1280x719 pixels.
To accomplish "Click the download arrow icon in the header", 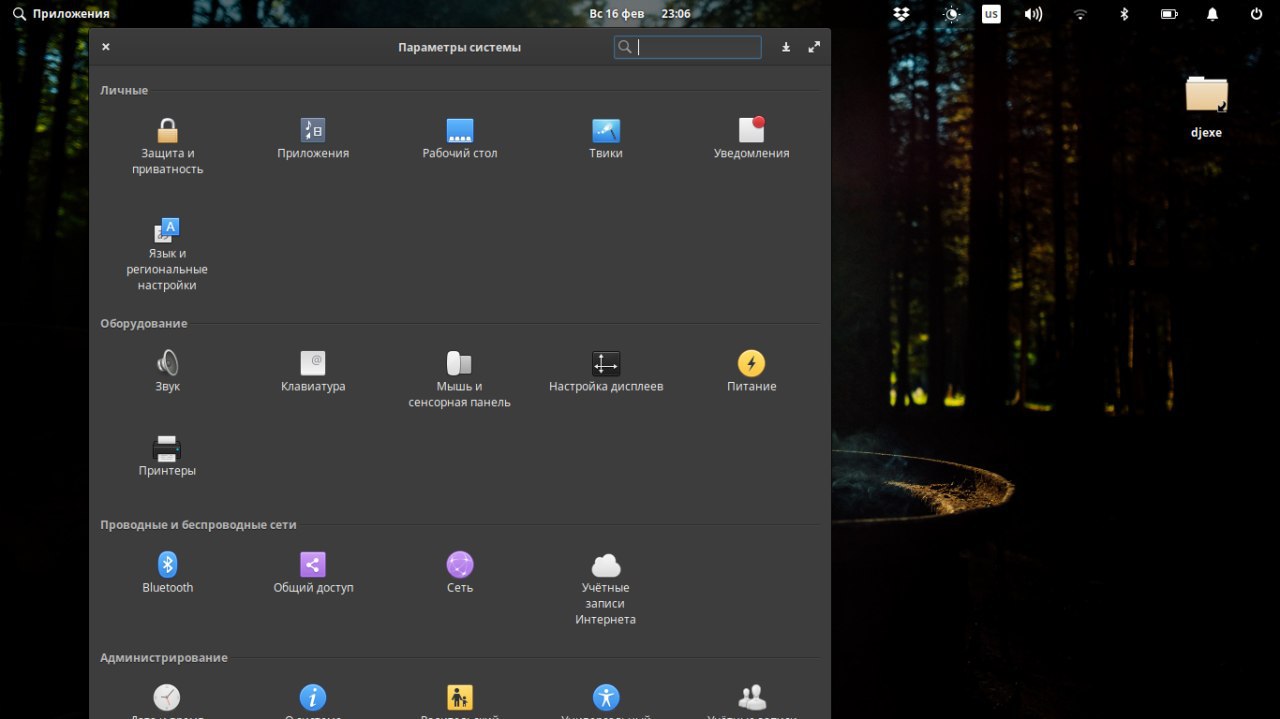I will tap(786, 47).
